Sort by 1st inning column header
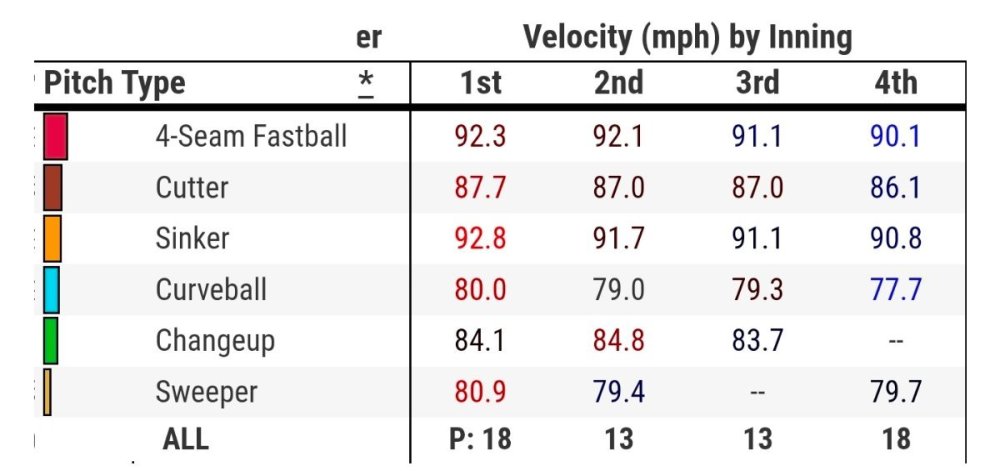The image size is (1000, 471). pos(480,83)
